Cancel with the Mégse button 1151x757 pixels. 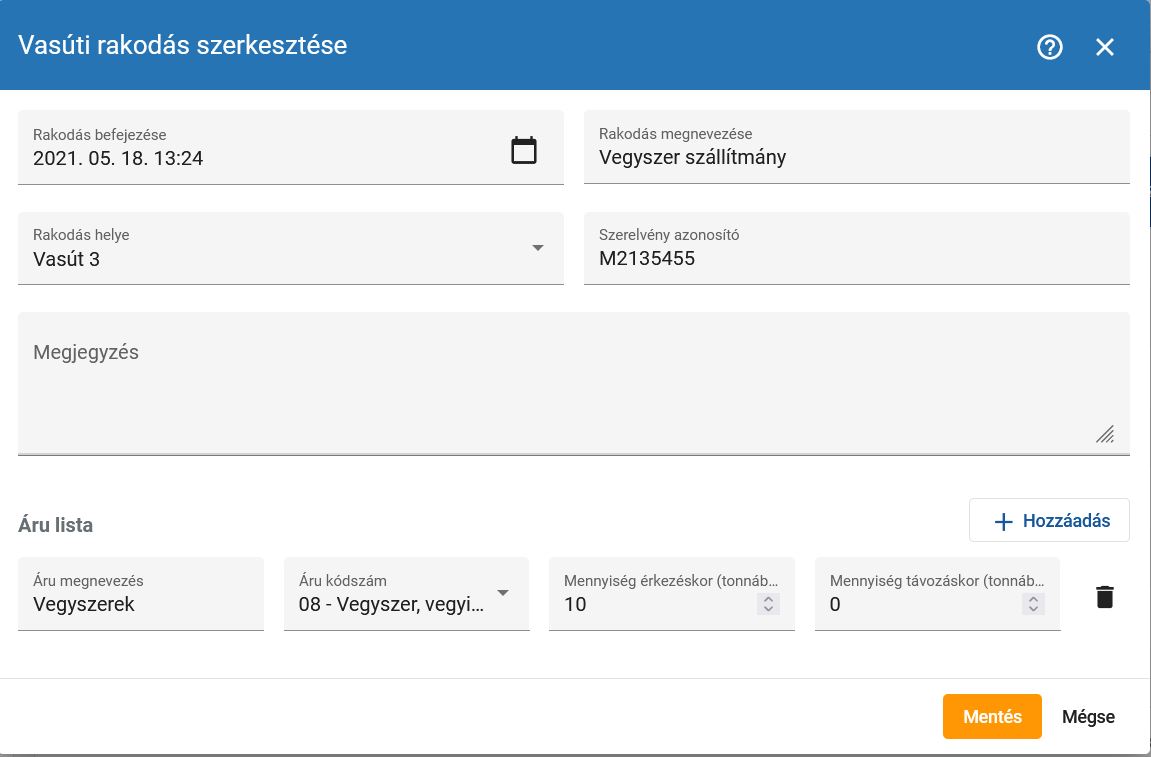coord(1088,716)
